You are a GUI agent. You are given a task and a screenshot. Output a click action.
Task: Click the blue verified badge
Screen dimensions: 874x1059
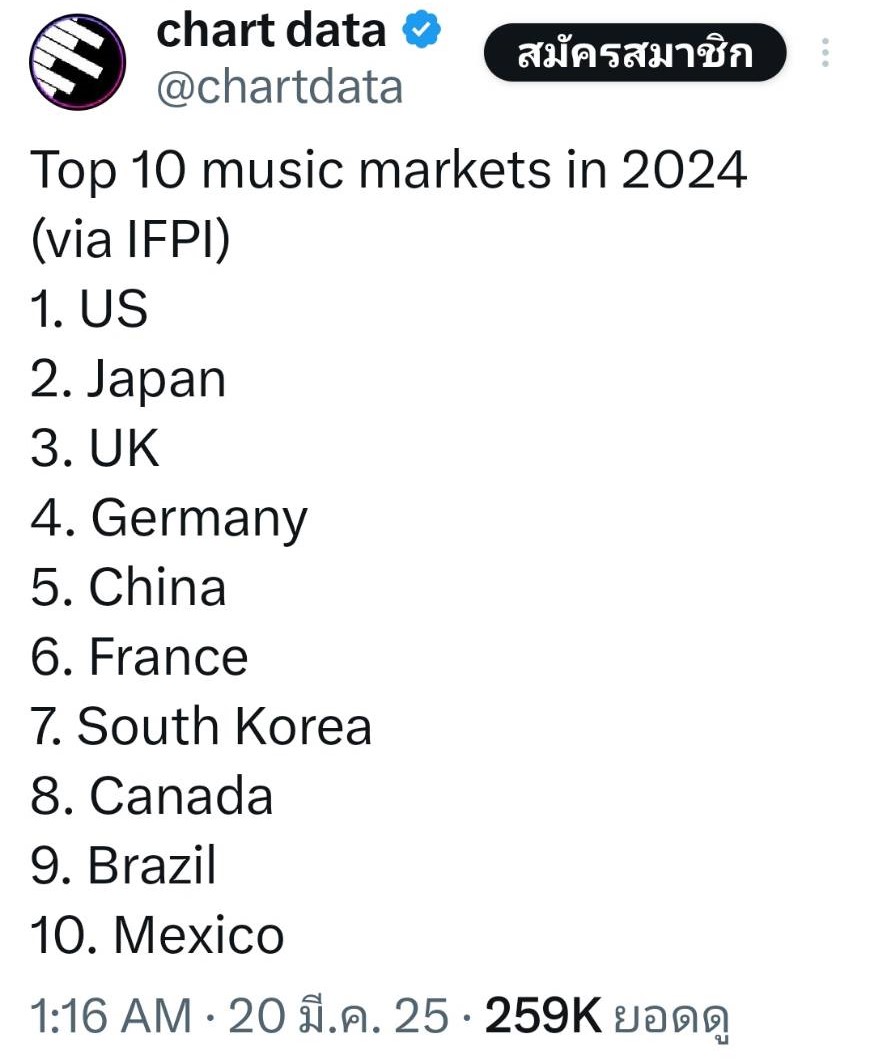422,32
